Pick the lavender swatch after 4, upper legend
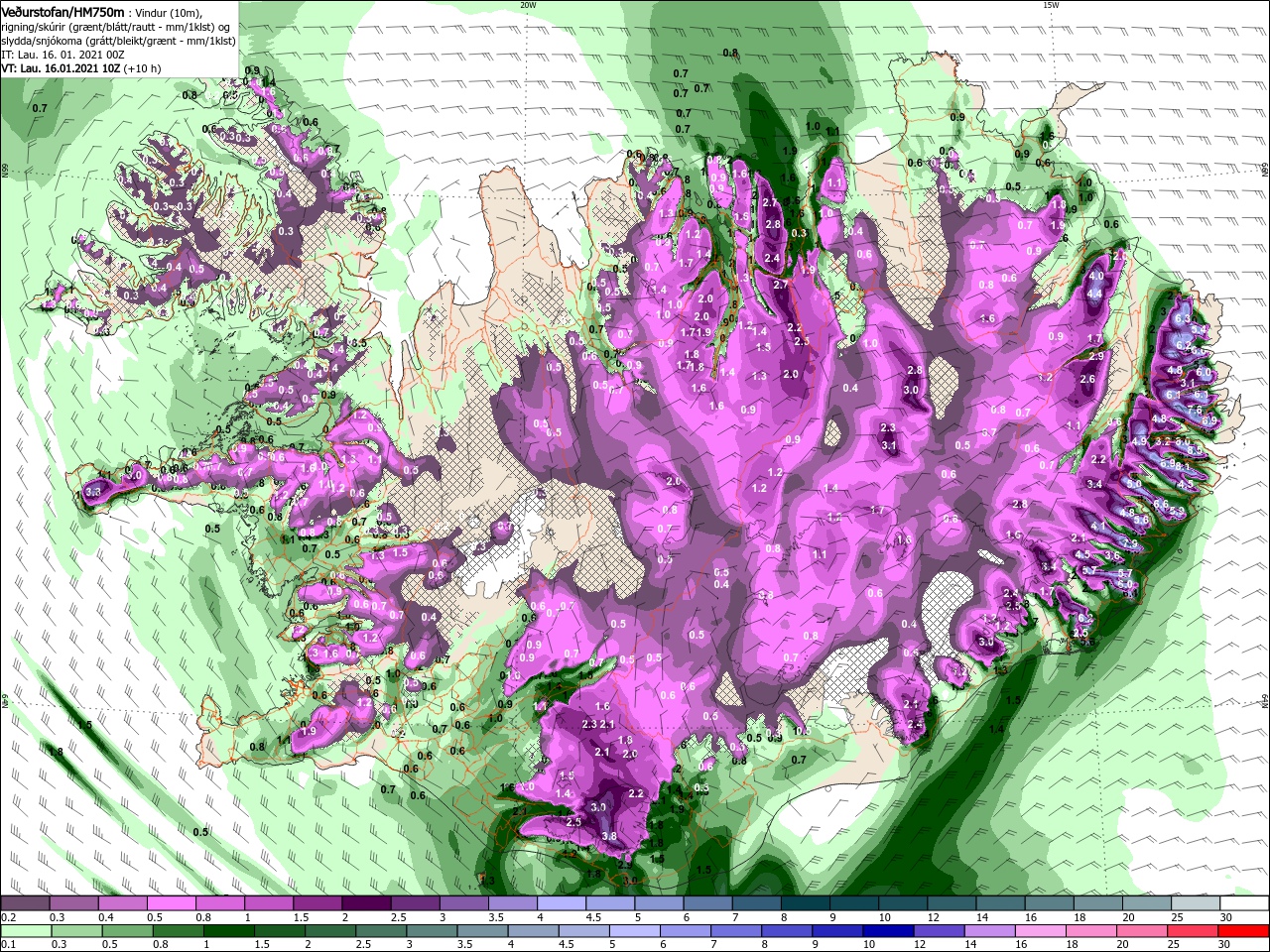Screen dimensions: 1270x952 pos(562,903)
